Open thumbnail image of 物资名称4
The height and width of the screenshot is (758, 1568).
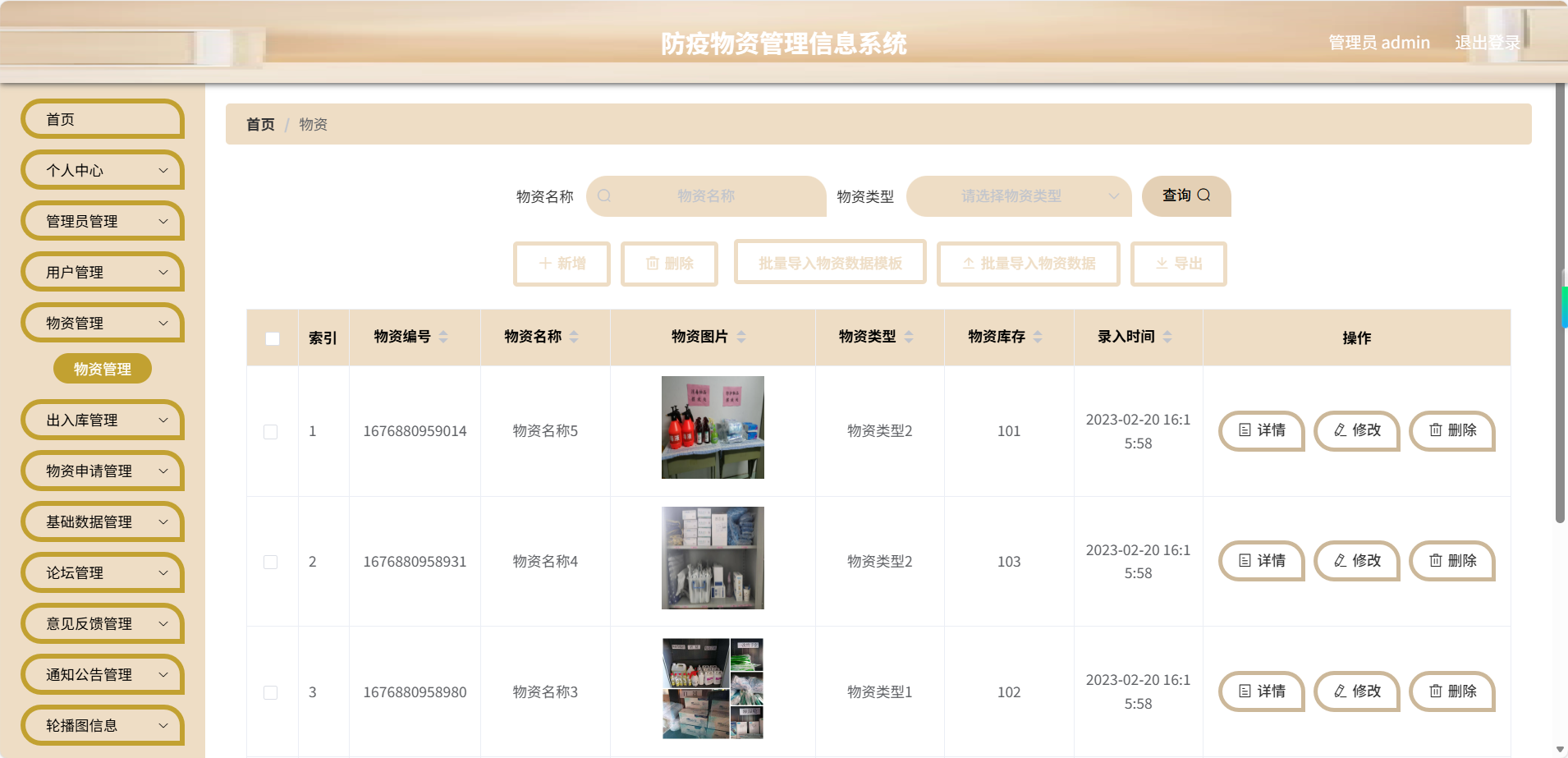[713, 558]
